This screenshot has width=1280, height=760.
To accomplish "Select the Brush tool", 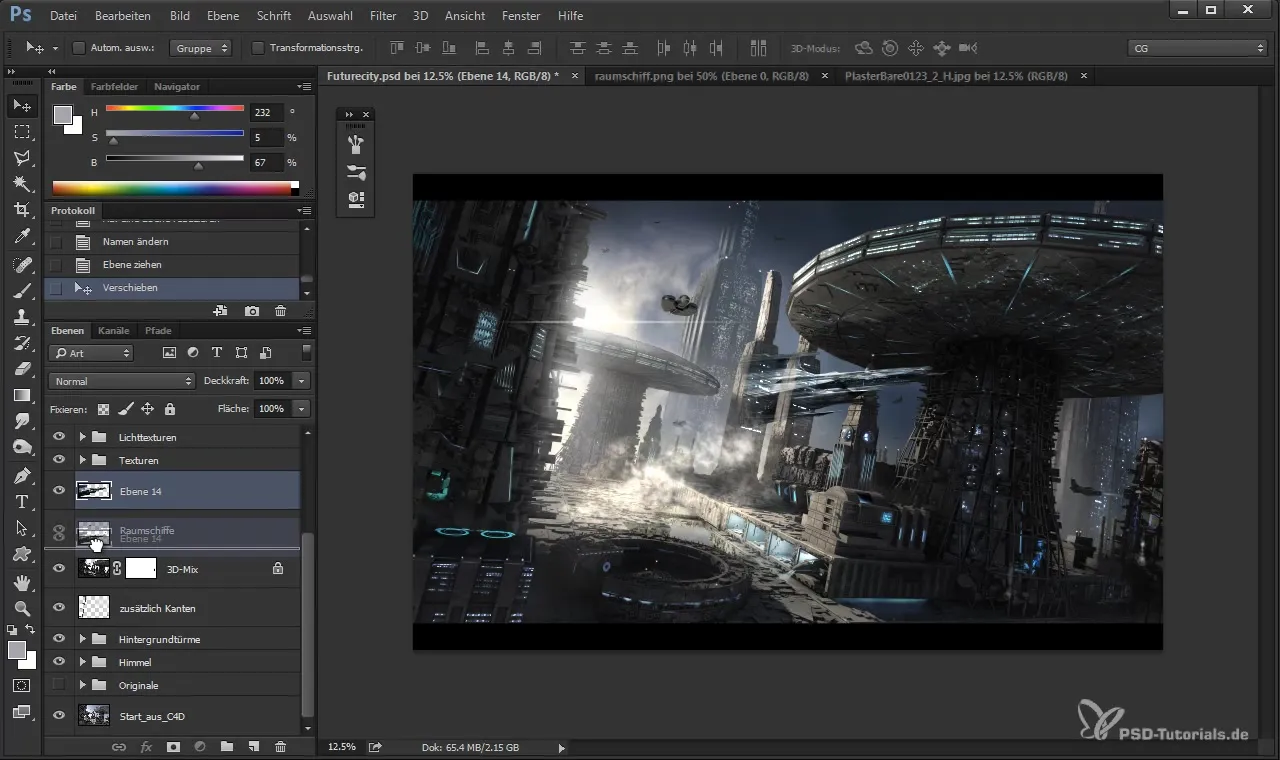I will pyautogui.click(x=22, y=291).
